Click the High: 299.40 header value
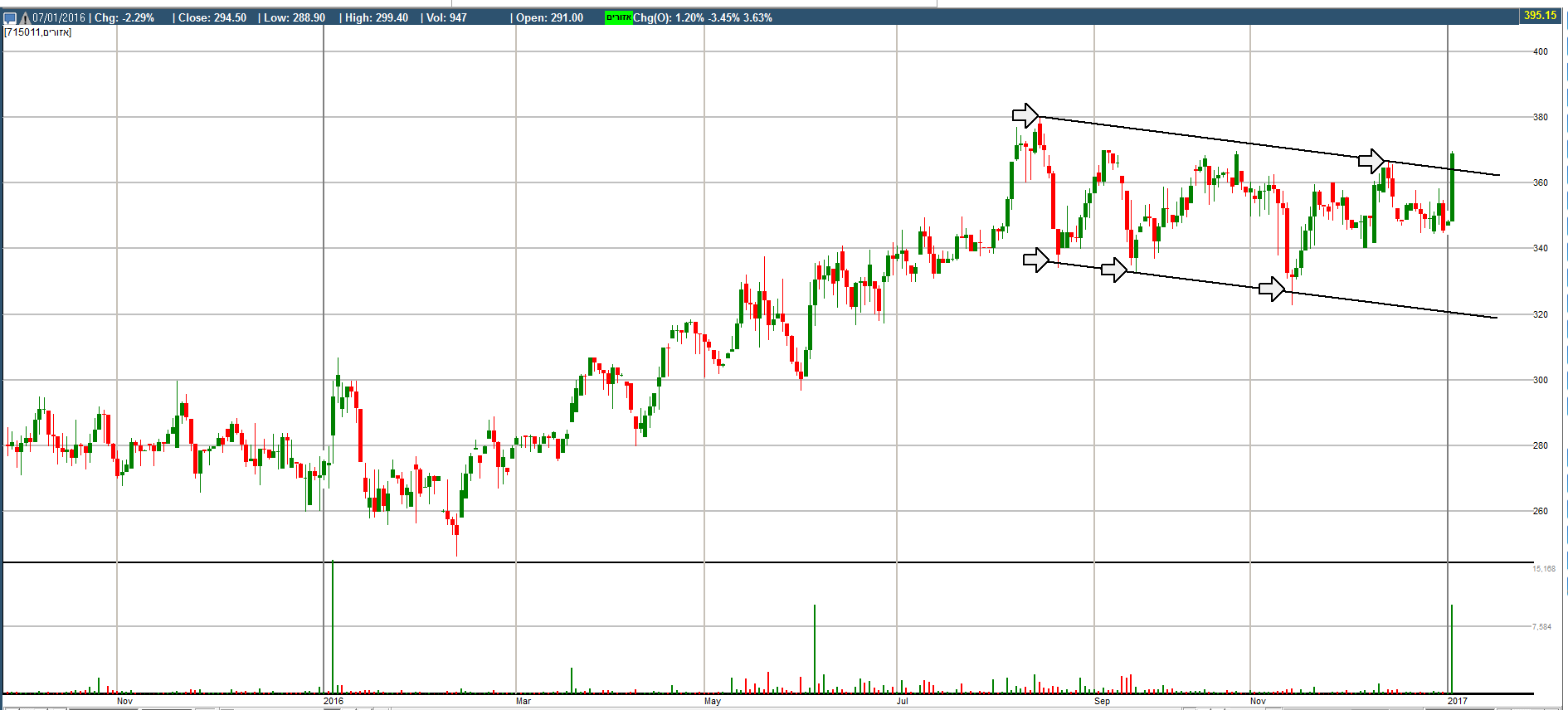1568x710 pixels. tap(377, 17)
